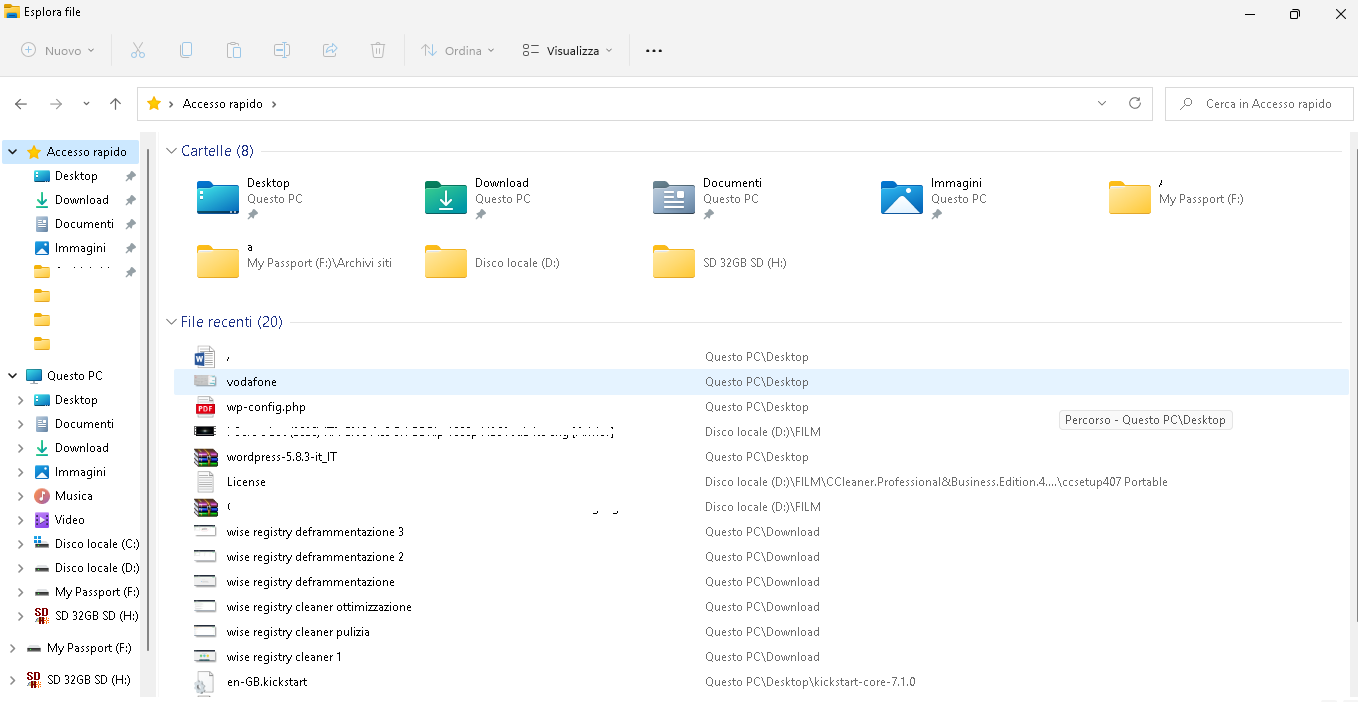Click the Word document icon in recent files
Image resolution: width=1358 pixels, height=702 pixels.
(205, 357)
